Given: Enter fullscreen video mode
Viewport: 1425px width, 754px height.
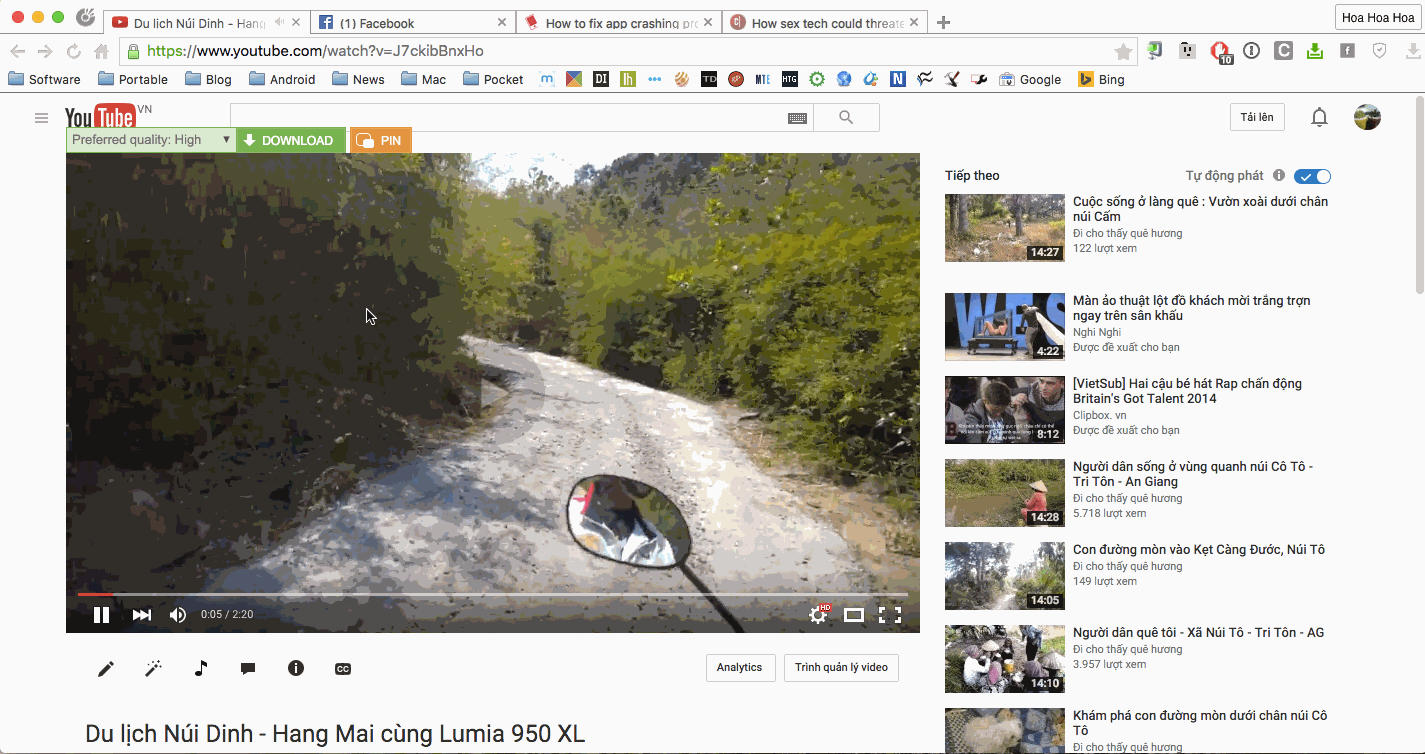Looking at the screenshot, I should click(890, 615).
